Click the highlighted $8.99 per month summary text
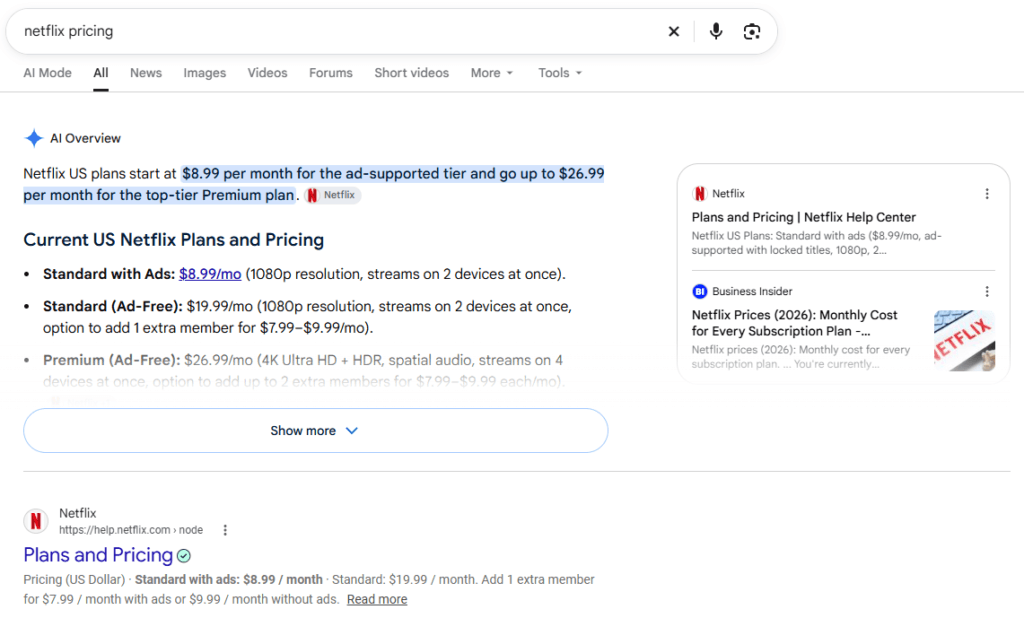Image resolution: width=1024 pixels, height=618 pixels. (x=313, y=184)
